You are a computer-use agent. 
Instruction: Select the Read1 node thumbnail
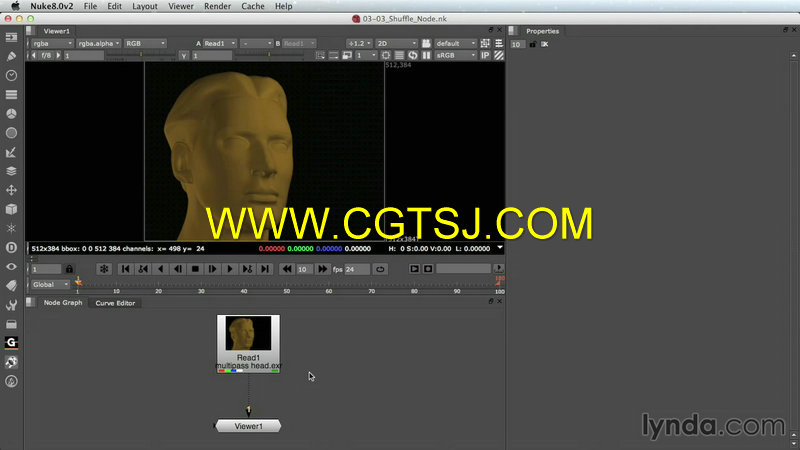(248, 333)
